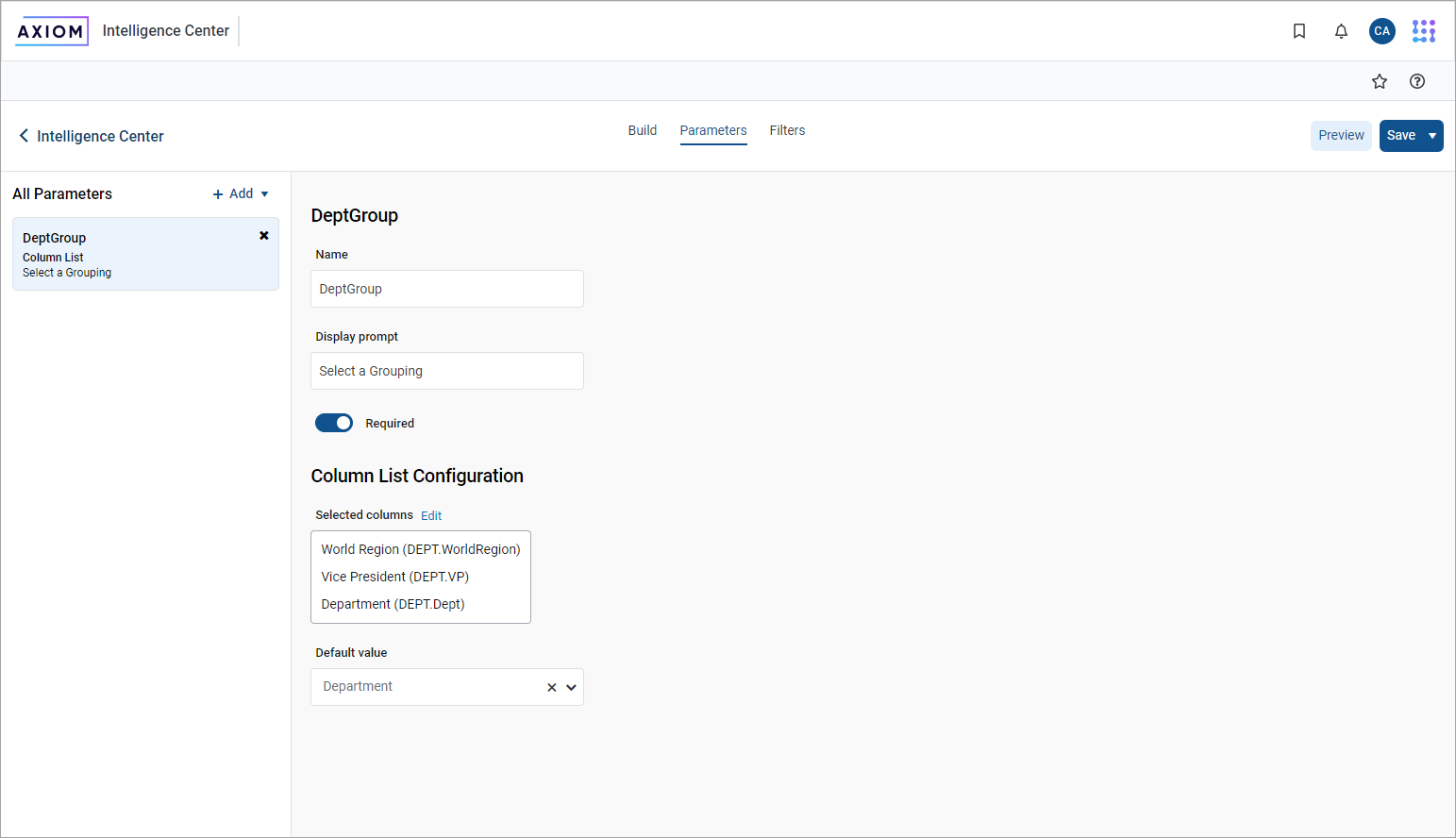Remove the DeptGroup parameter with X icon
This screenshot has height=838, width=1456.
point(264,236)
